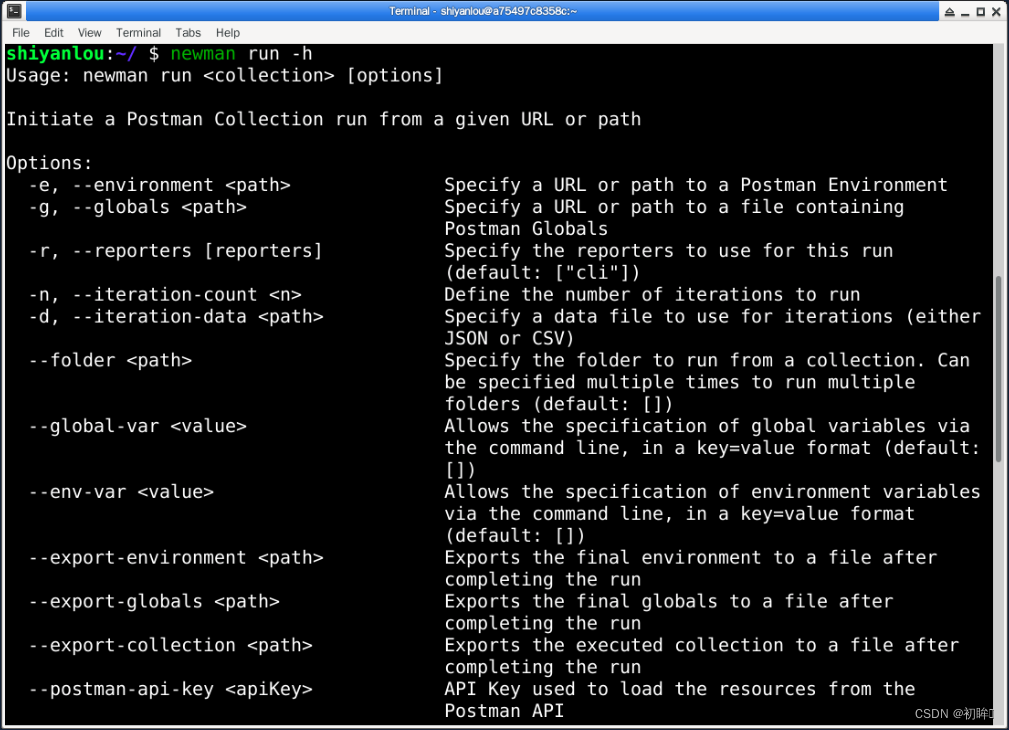Click 'Specify a URL or path to a Postman Environment'

coord(696,185)
